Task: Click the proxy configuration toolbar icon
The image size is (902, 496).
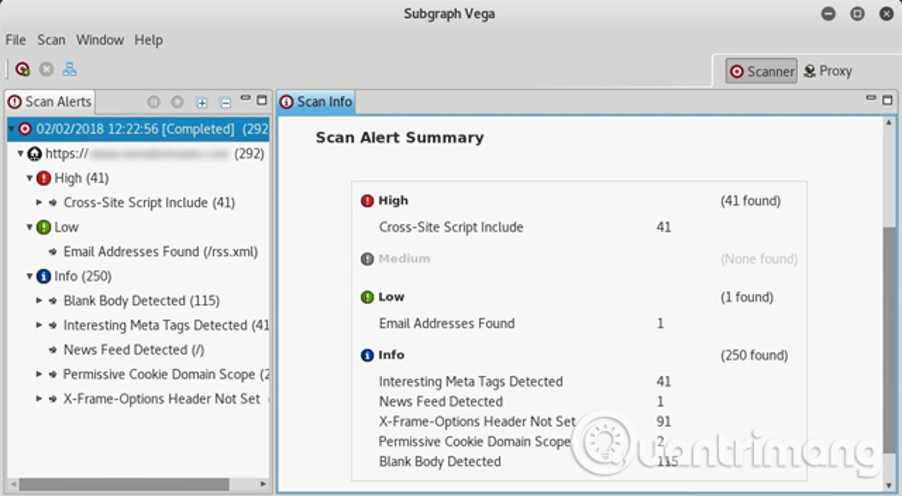Action: point(70,69)
